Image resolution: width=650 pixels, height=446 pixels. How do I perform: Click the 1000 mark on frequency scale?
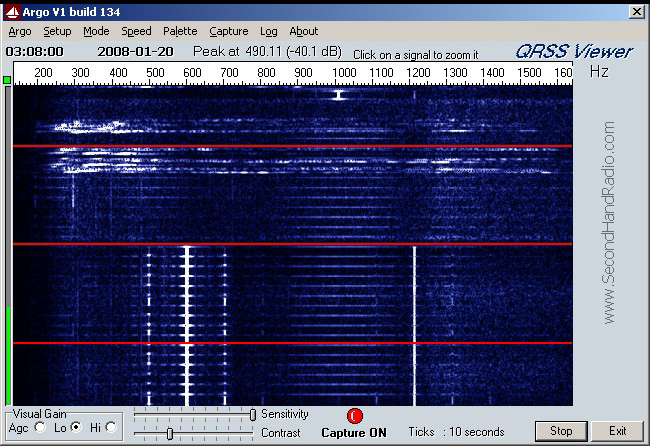344,73
